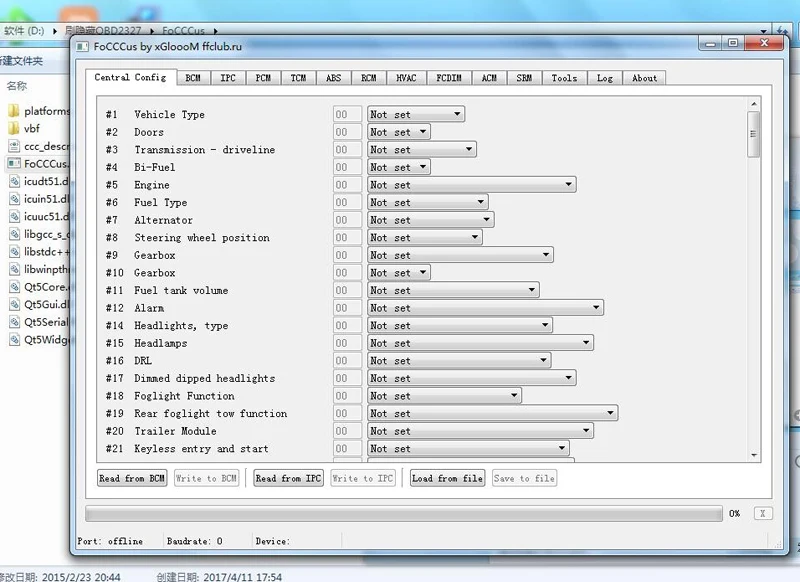
Task: Expand the DRL dropdown
Action: point(459,361)
